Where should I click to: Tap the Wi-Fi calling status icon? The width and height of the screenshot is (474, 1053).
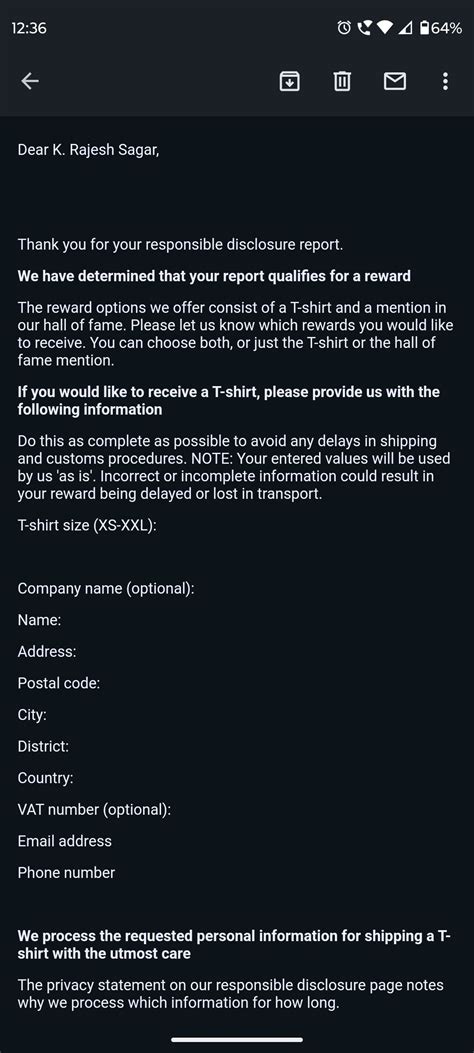coord(363,28)
